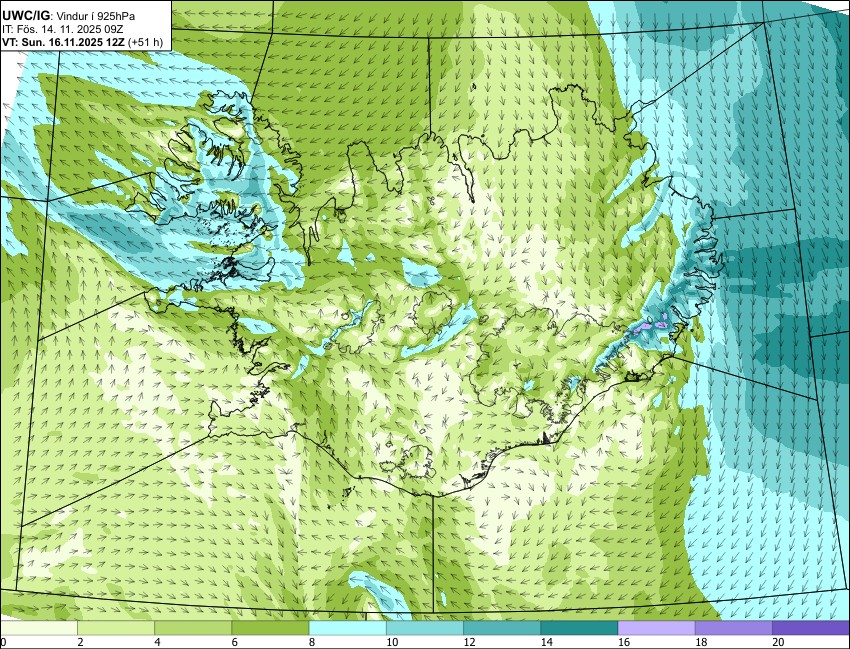Select the 6-8 dark green legend swatch
The width and height of the screenshot is (850, 649).
coord(270,628)
